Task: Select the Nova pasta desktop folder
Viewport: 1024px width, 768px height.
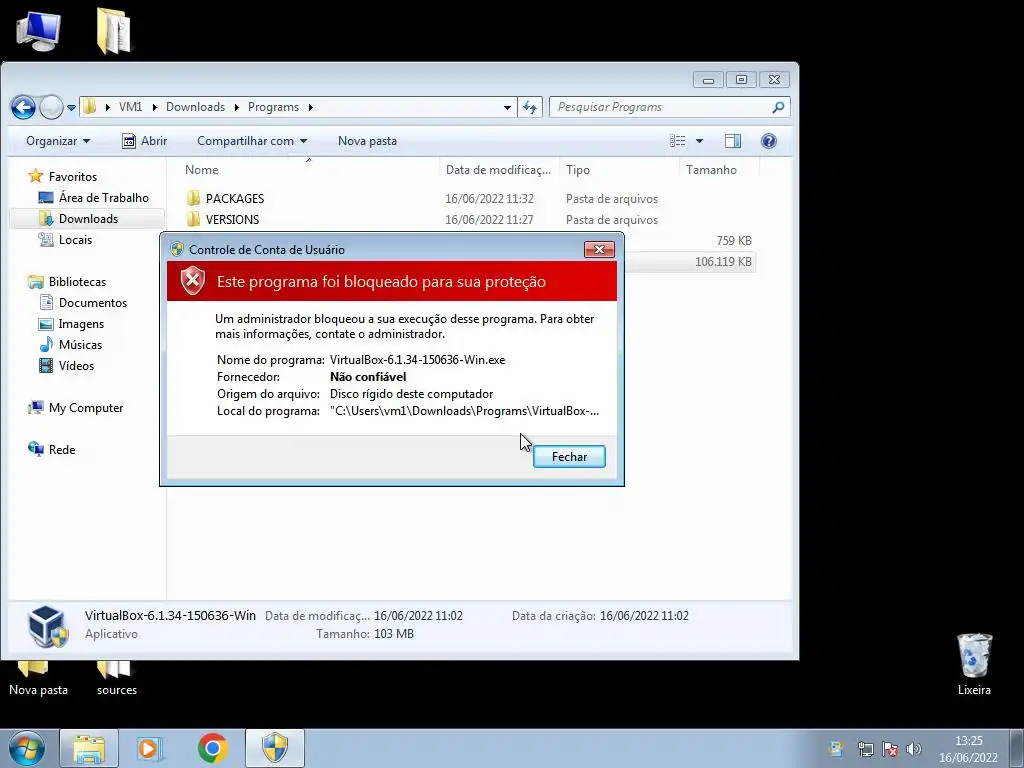Action: point(38,679)
